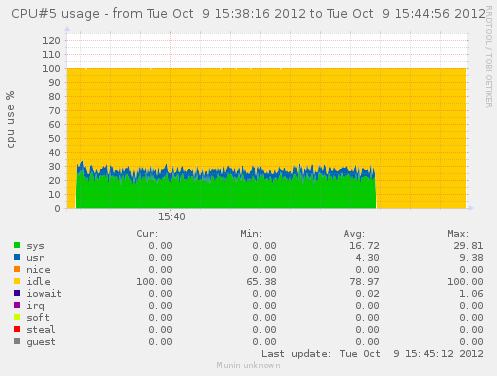497x376 pixels.
Task: Click the 100 y-axis tick label
Action: tap(51, 69)
